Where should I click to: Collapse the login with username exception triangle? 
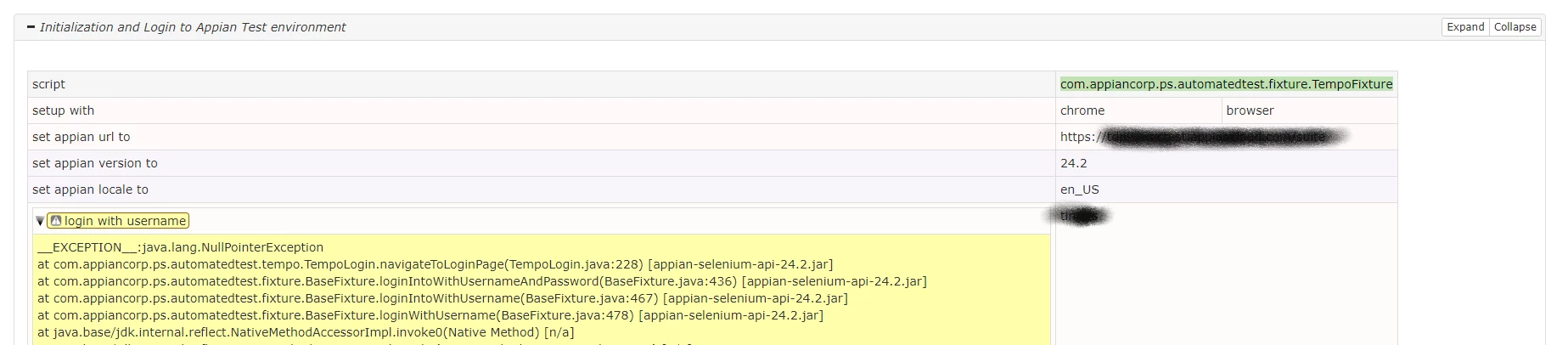(40, 221)
